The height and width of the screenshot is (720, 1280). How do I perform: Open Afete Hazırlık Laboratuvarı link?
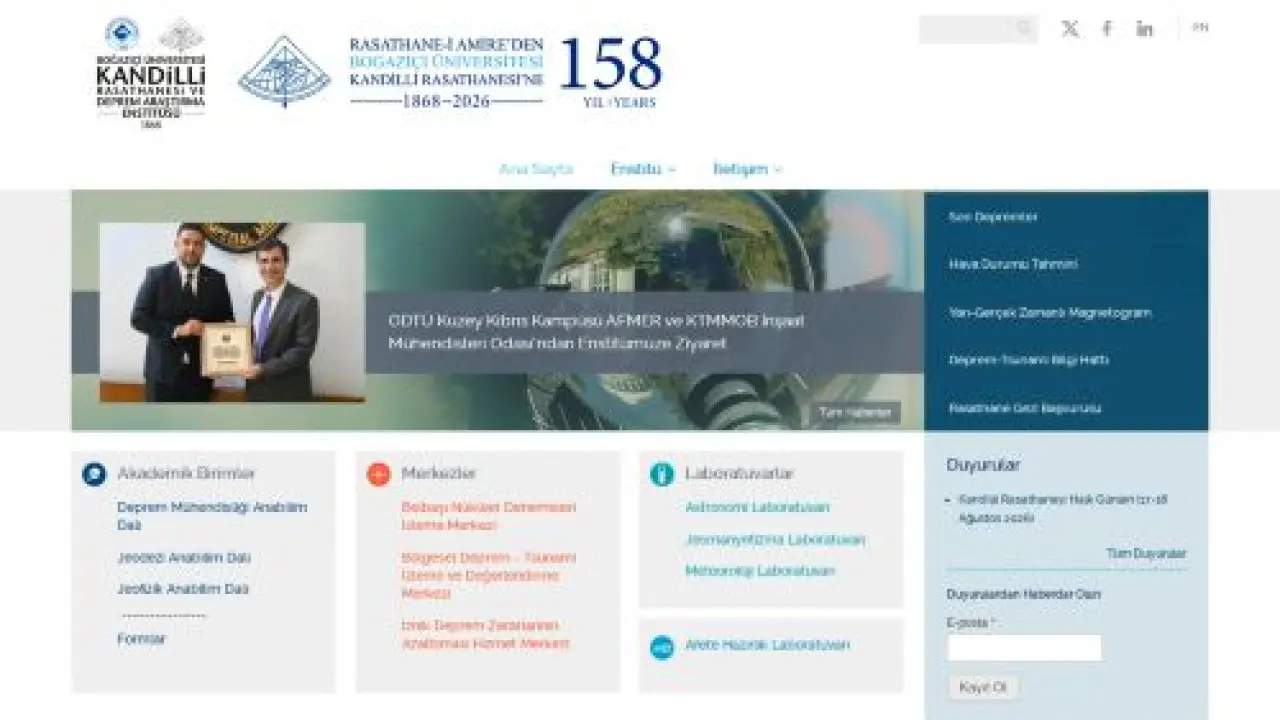pos(767,645)
